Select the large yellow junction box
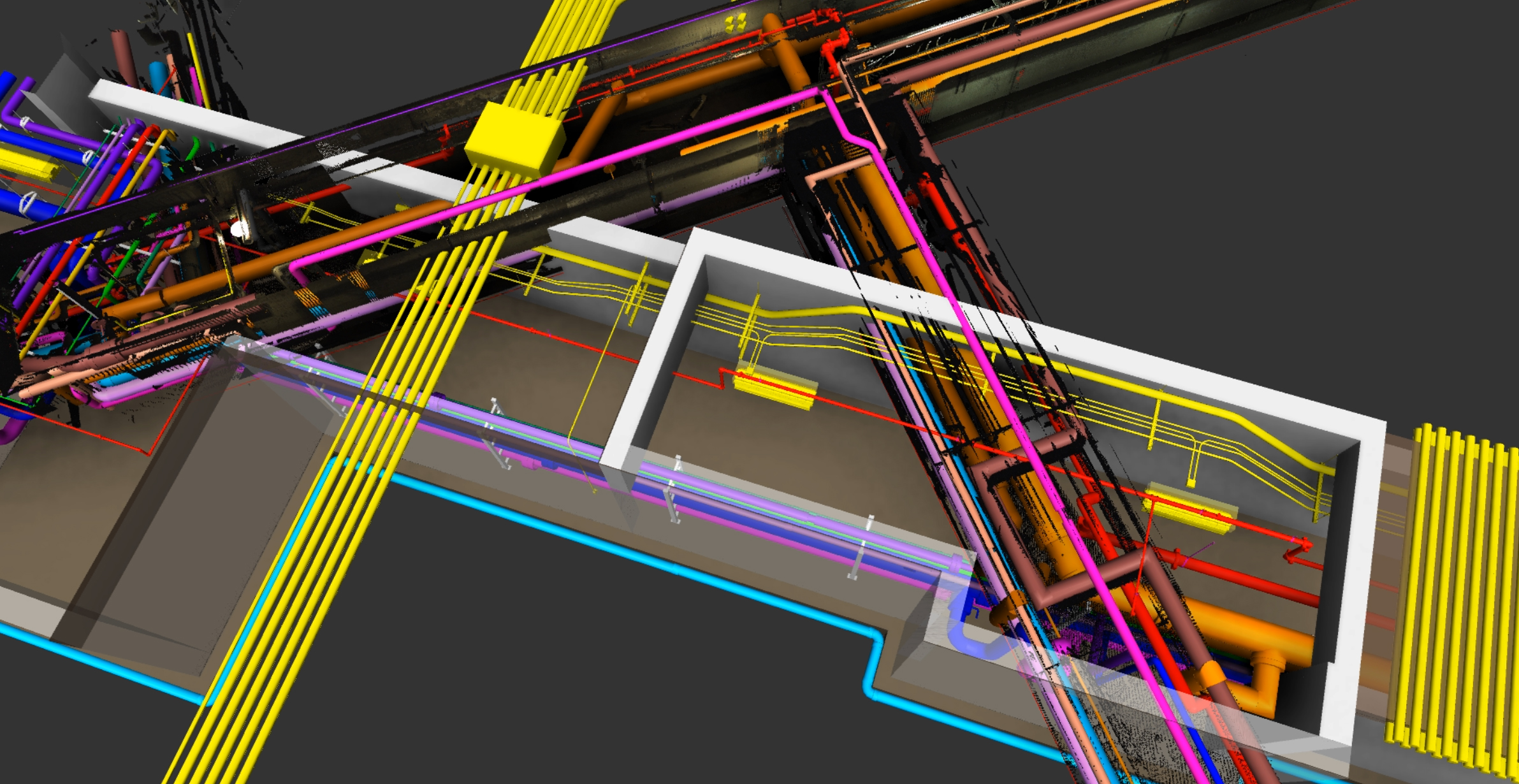 (515, 138)
